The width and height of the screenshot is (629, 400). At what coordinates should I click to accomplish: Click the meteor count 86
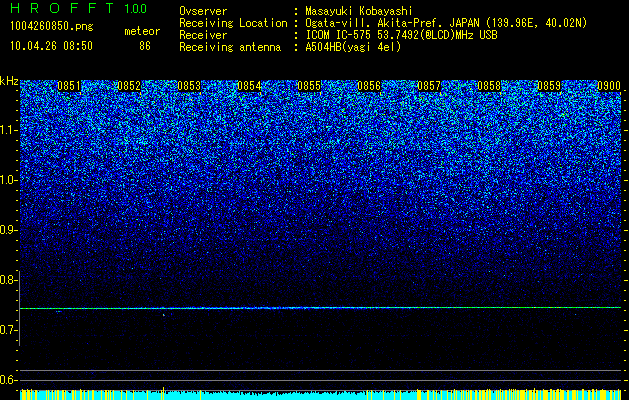(145, 46)
